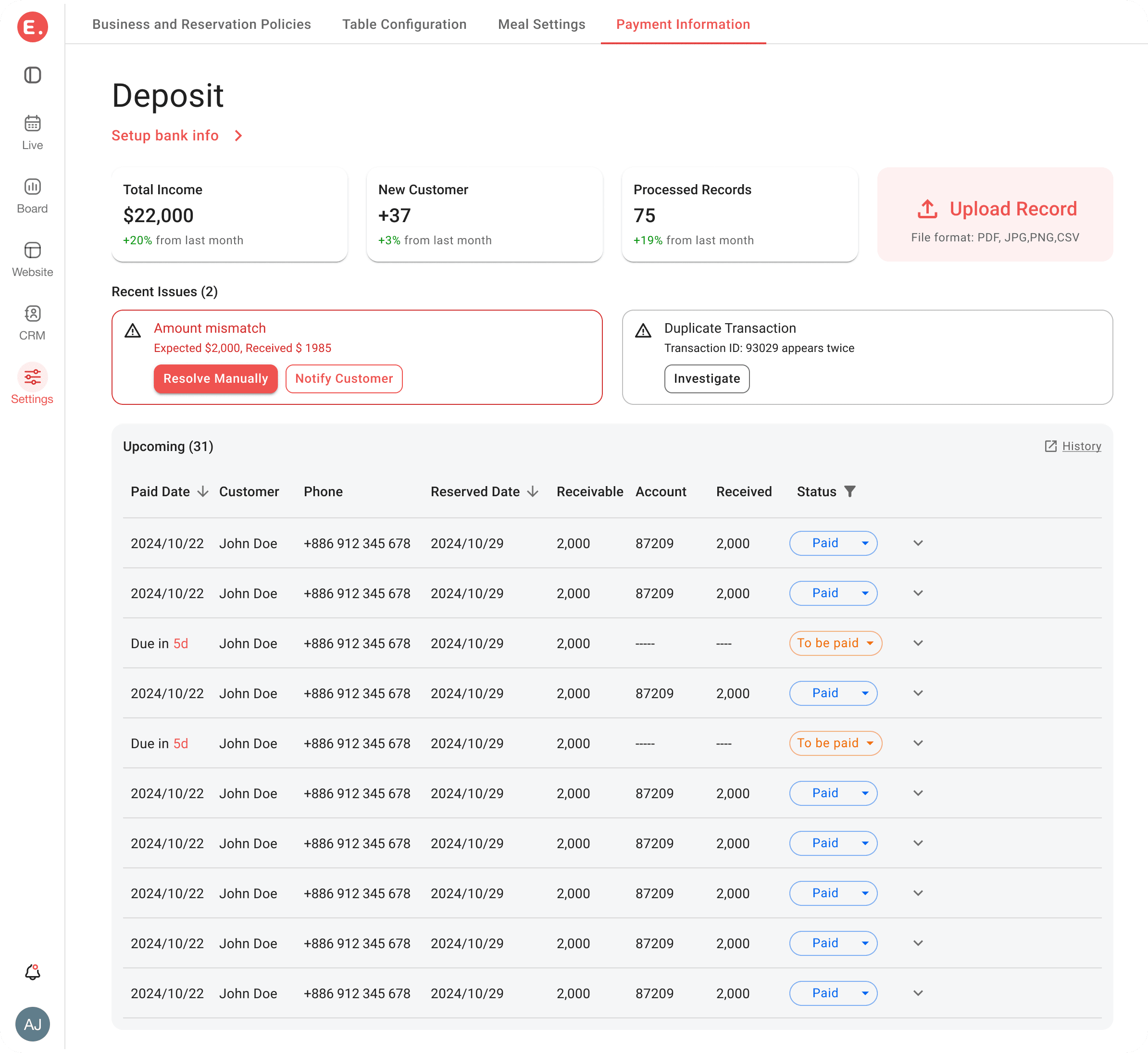
Task: Expand the seventh table row chevron
Action: 918,843
